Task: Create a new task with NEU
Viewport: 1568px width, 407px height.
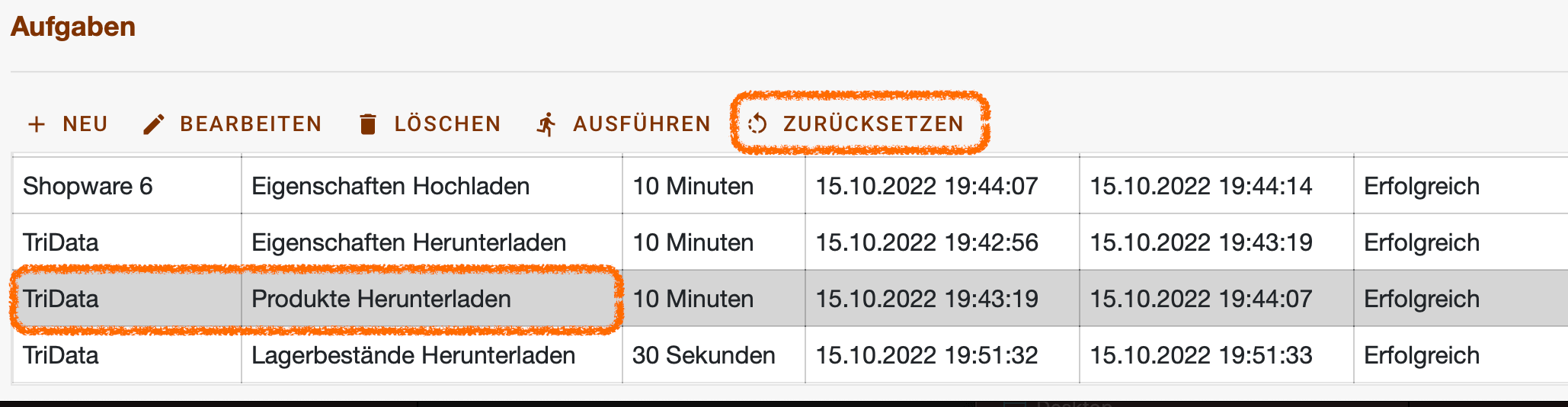Action: [68, 124]
